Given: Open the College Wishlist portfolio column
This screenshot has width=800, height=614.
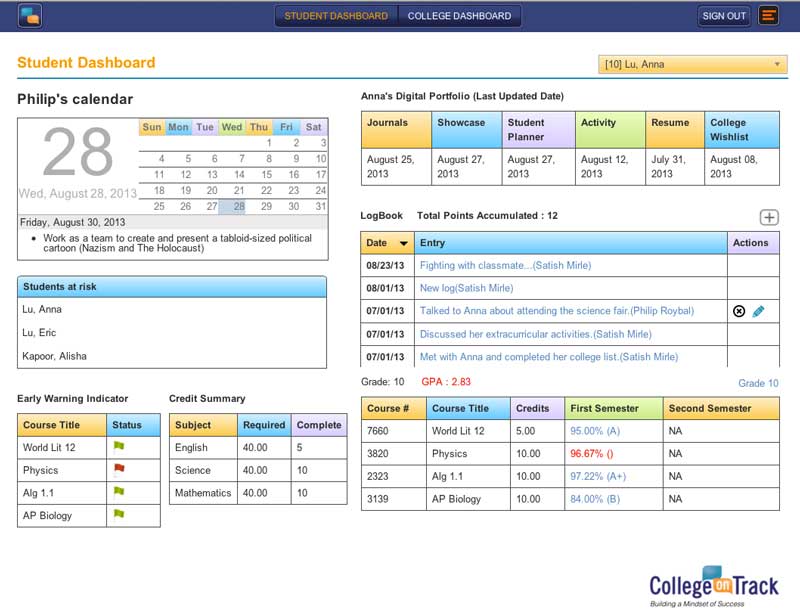Looking at the screenshot, I should (x=742, y=130).
